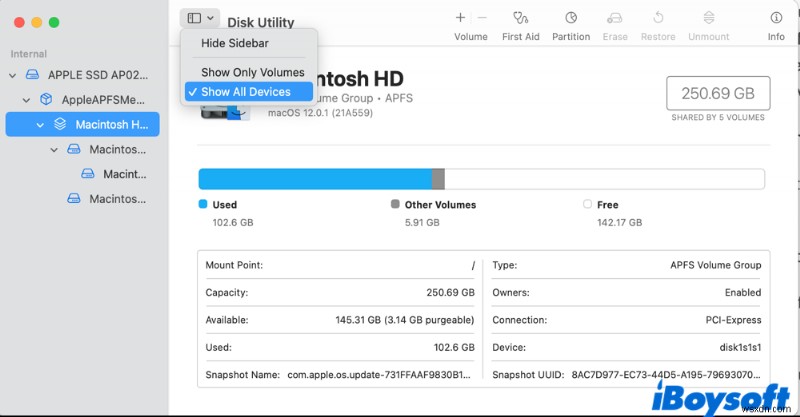Click the Internal sidebar section header

click(x=29, y=54)
